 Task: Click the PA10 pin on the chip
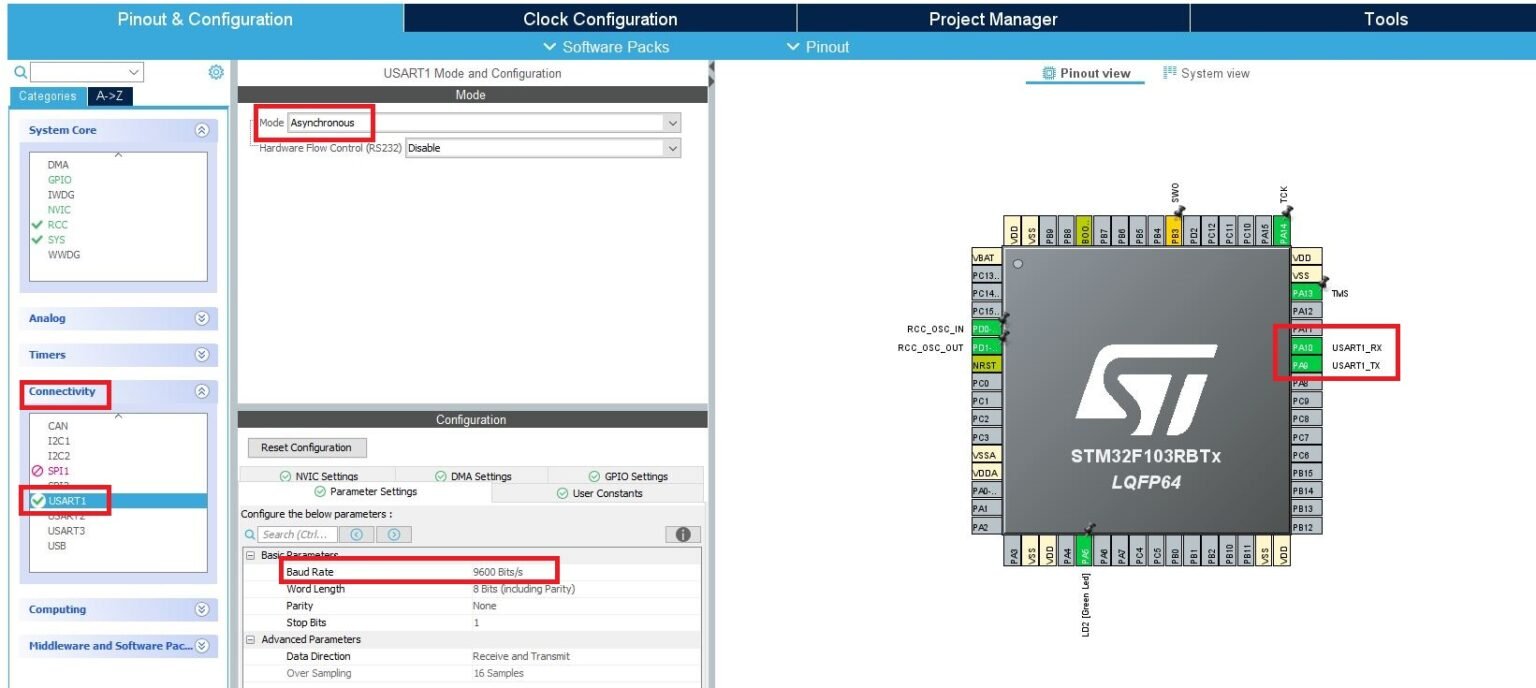pyautogui.click(x=1302, y=347)
